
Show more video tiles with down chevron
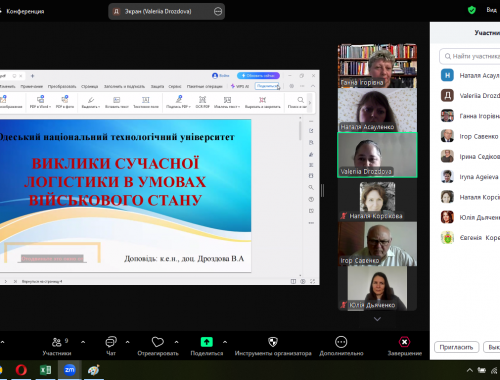tap(377, 319)
